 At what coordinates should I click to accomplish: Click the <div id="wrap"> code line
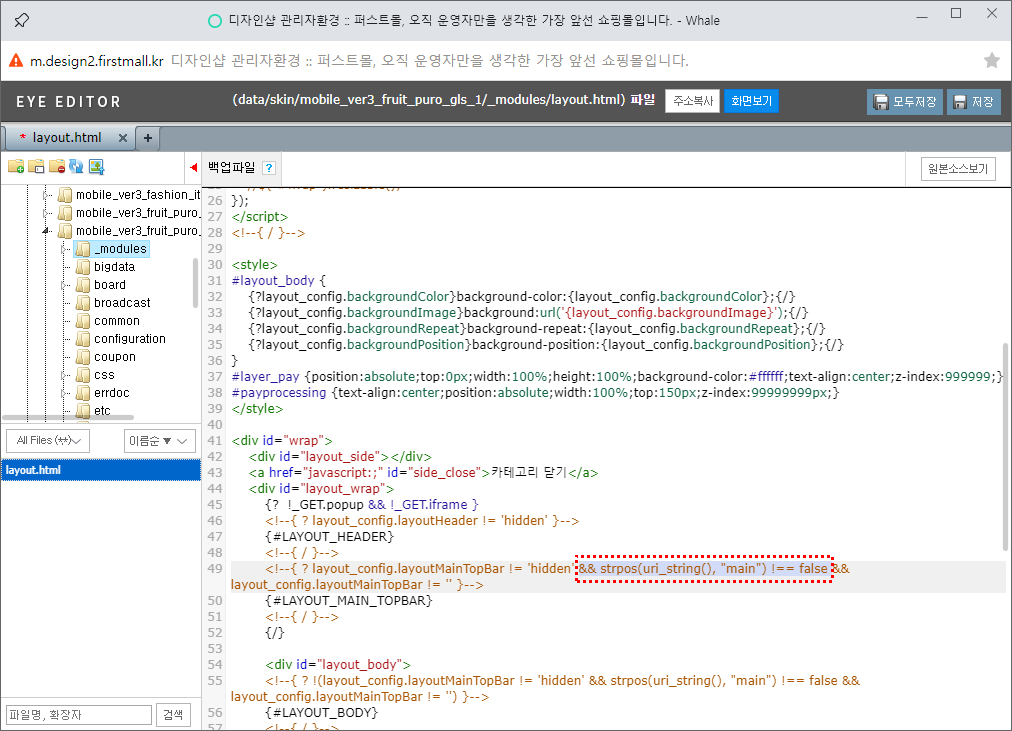[x=282, y=441]
